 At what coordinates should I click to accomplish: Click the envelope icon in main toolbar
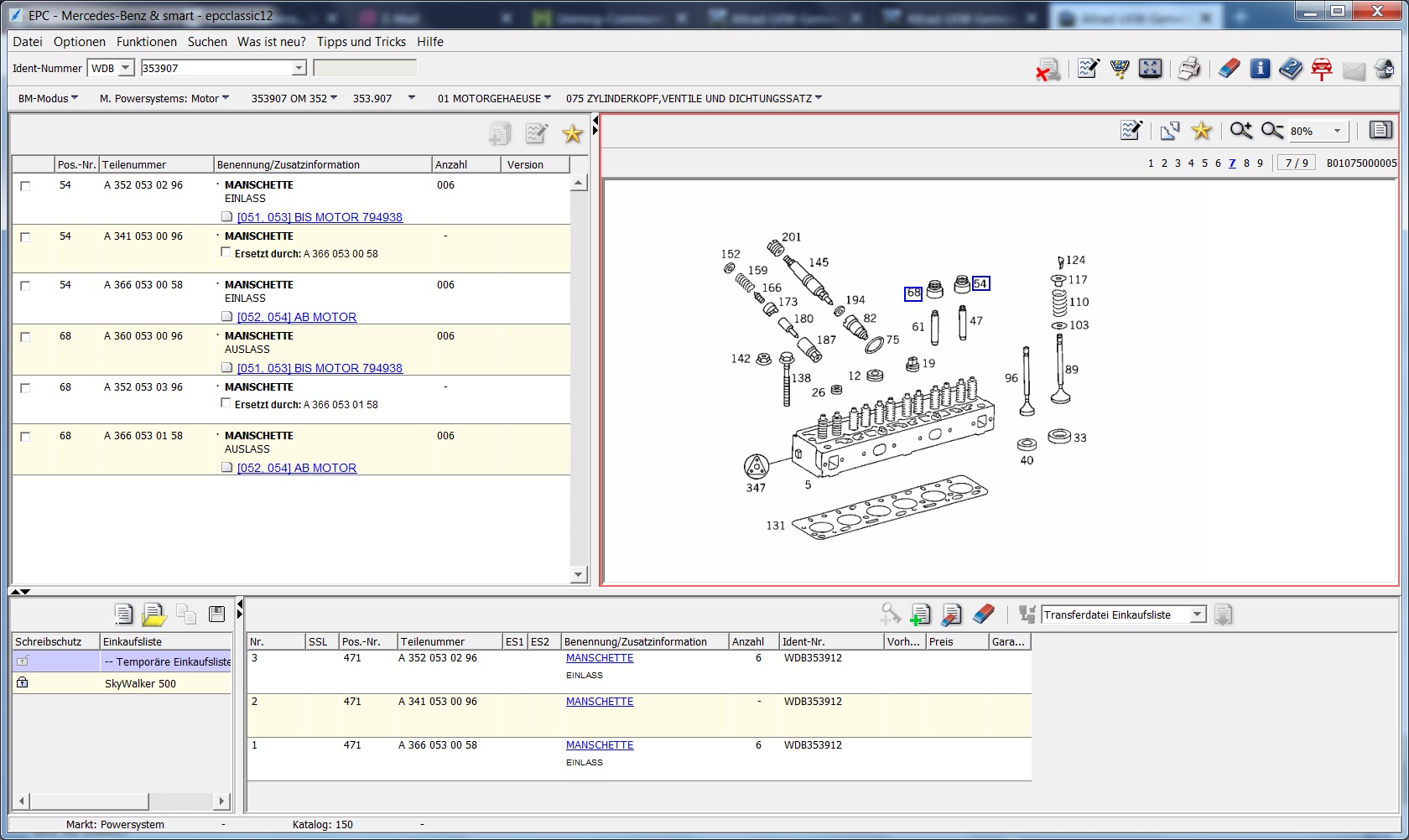[x=1354, y=70]
